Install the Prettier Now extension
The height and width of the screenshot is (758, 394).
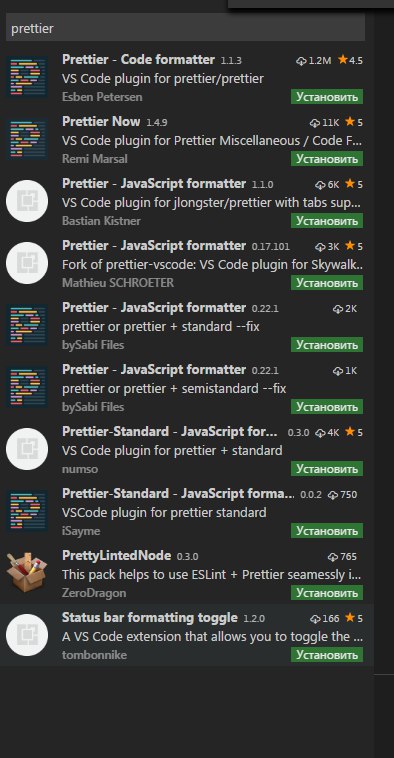point(327,159)
